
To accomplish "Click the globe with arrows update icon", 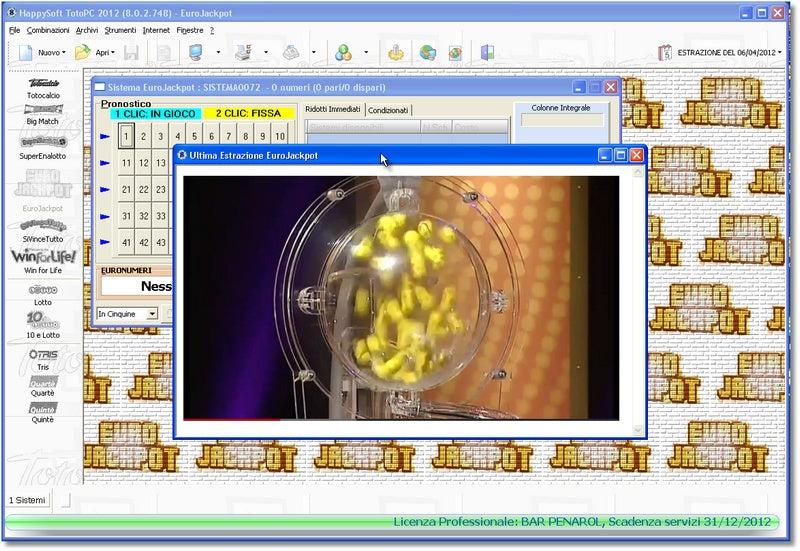I will click(455, 53).
